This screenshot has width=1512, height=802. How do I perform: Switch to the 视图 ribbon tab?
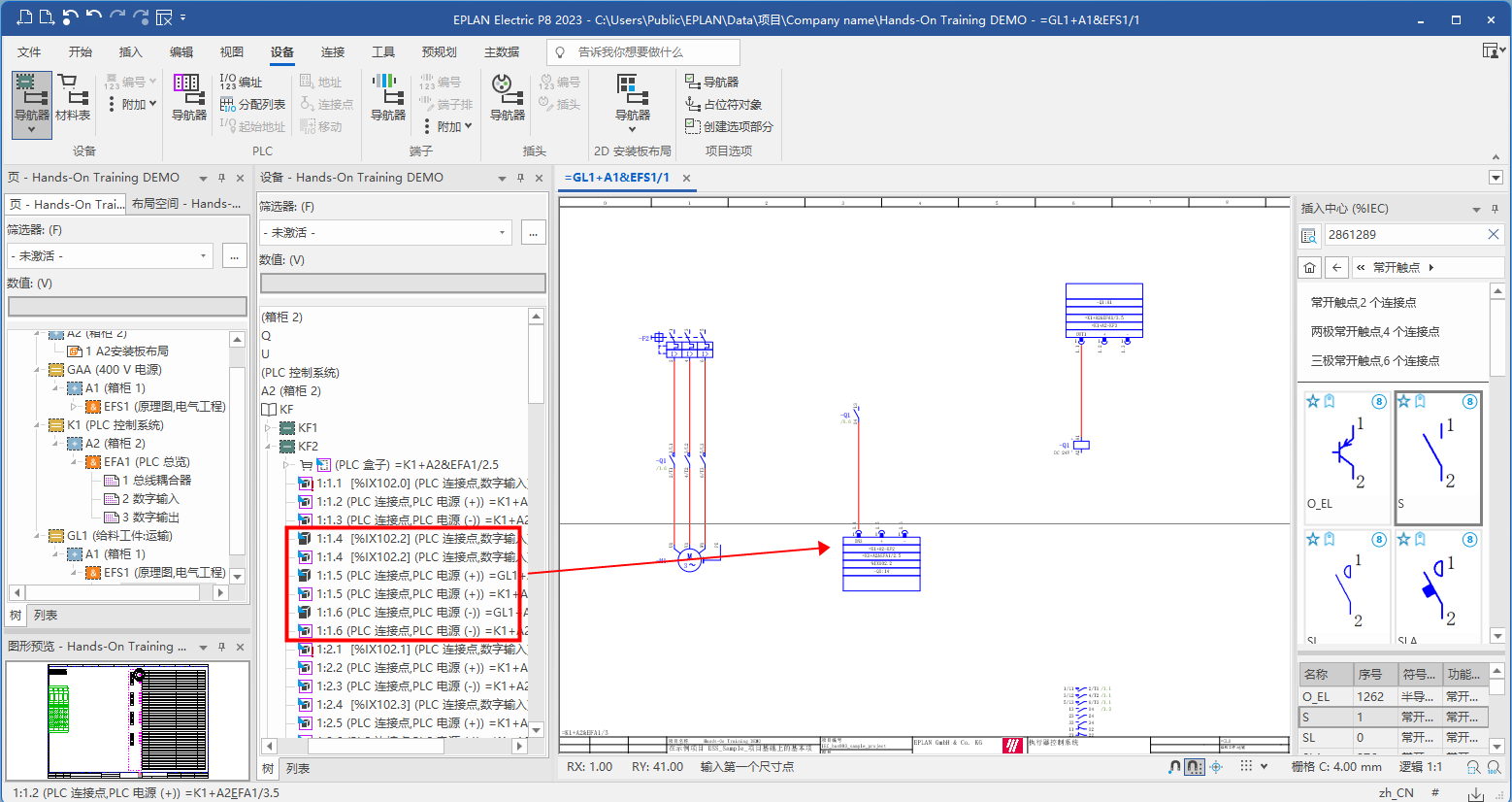tap(231, 52)
